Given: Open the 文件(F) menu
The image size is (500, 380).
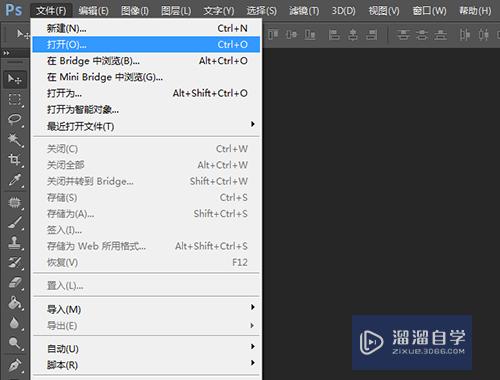Looking at the screenshot, I should tap(51, 11).
